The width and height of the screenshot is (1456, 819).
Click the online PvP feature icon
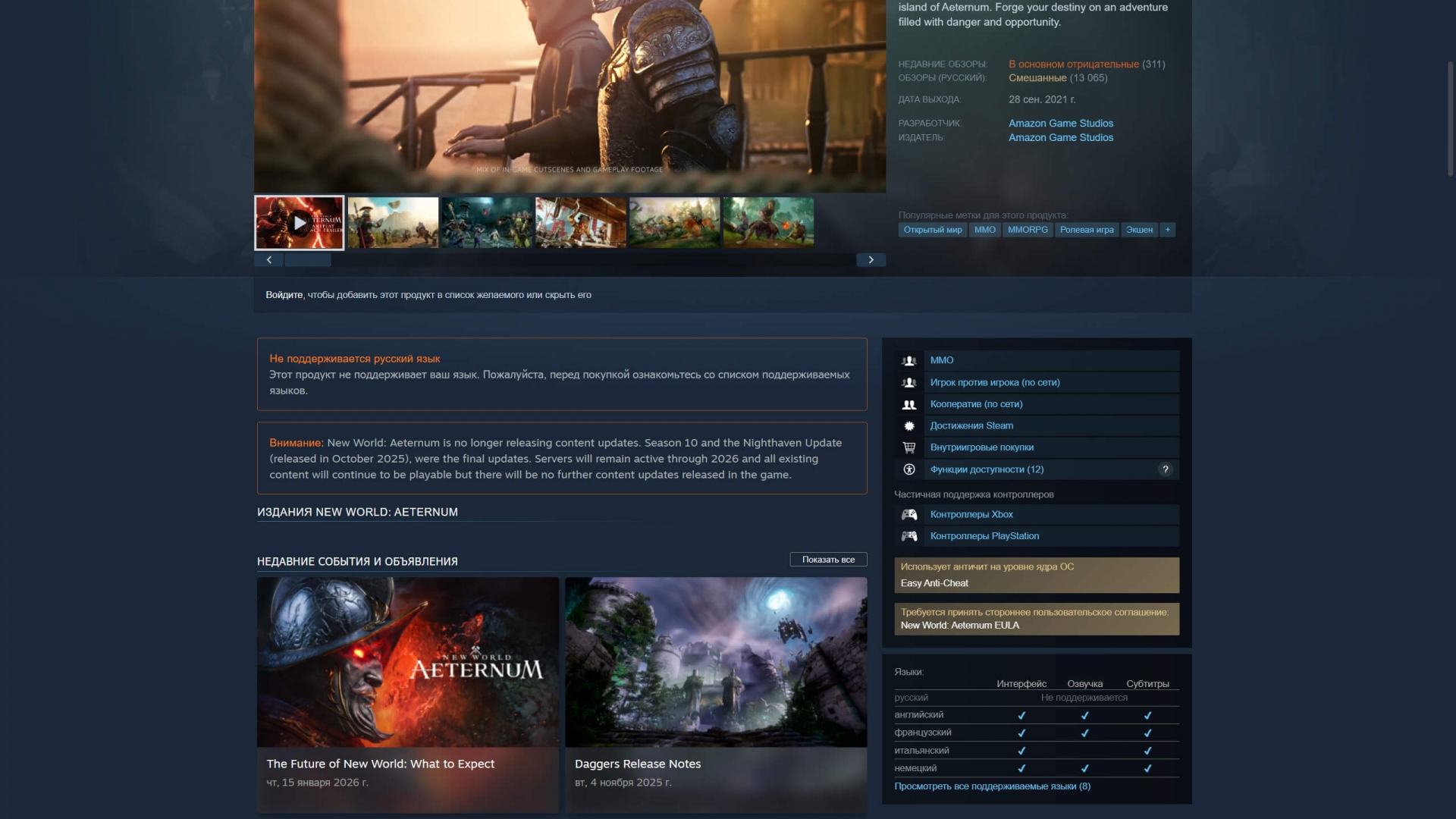tap(908, 383)
